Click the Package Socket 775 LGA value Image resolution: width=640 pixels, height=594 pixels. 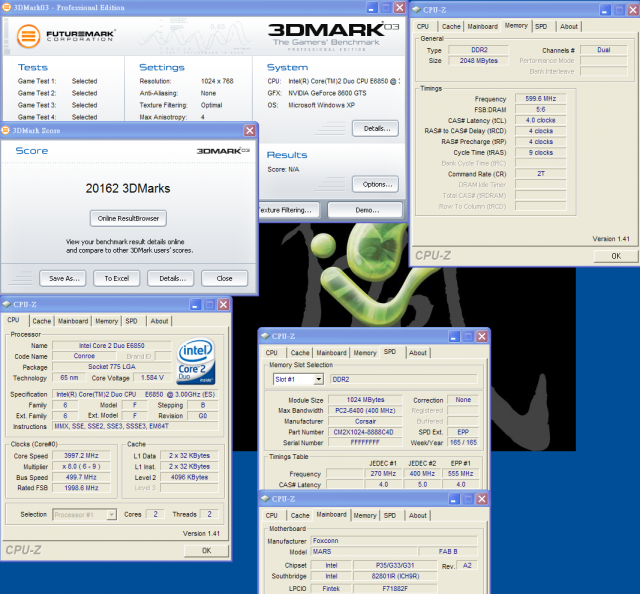(x=112, y=367)
